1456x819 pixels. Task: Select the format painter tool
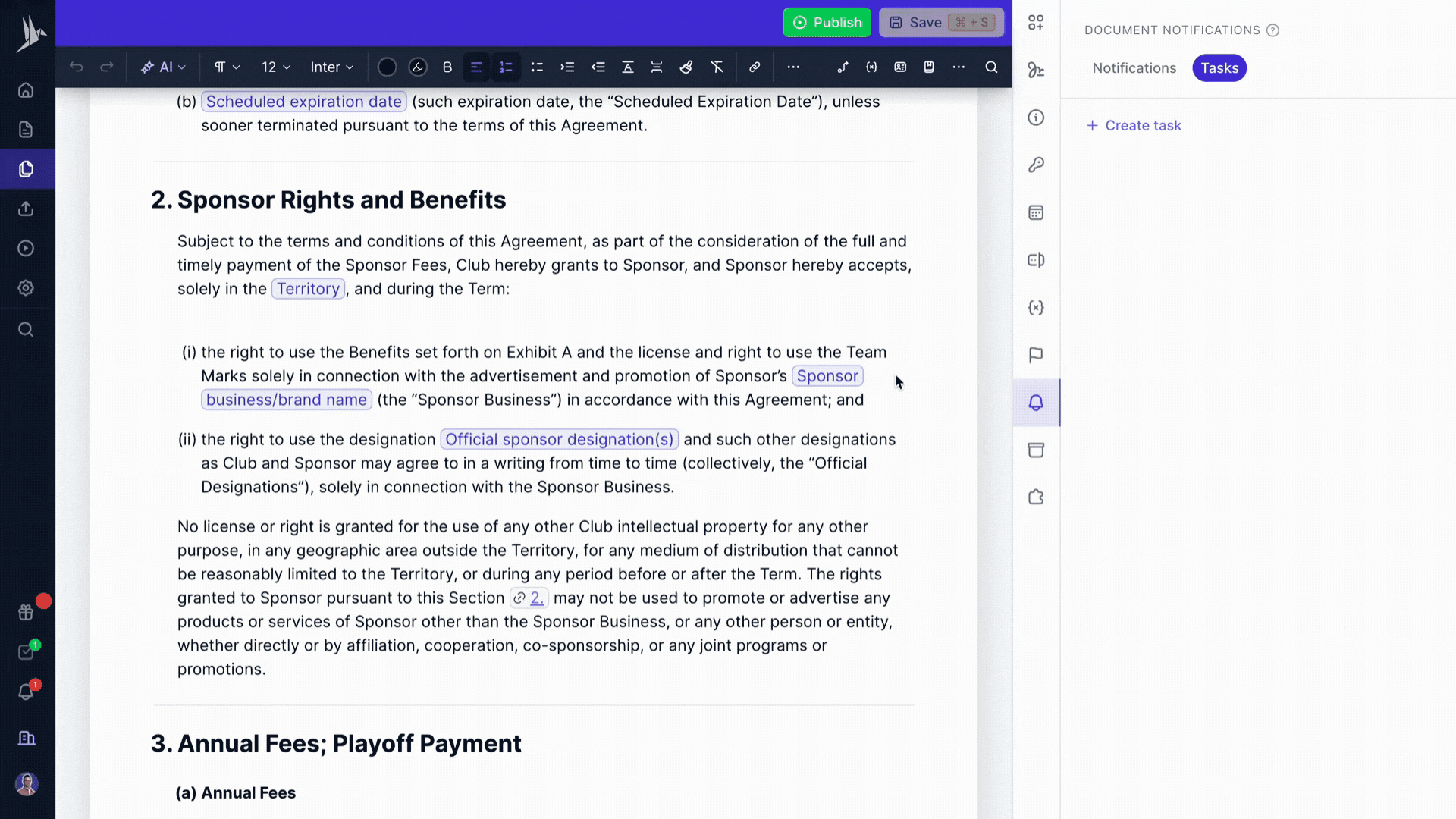point(686,67)
